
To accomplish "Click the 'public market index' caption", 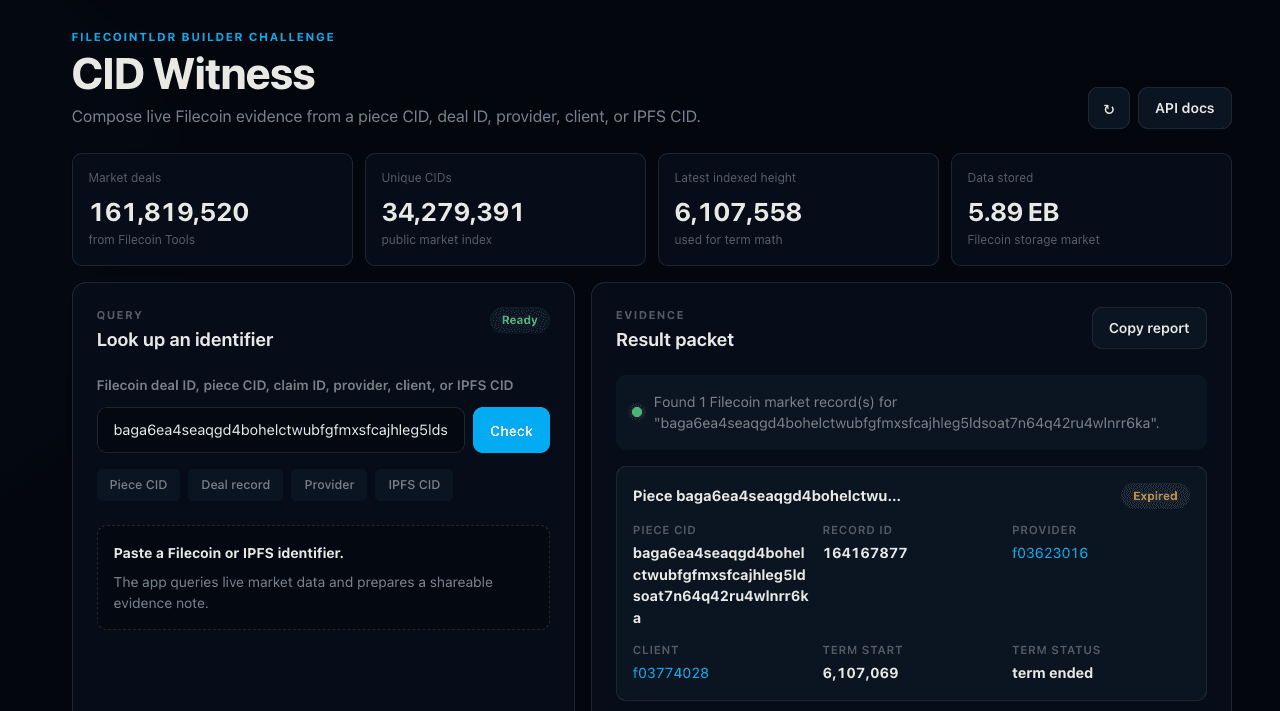I will click(x=437, y=240).
